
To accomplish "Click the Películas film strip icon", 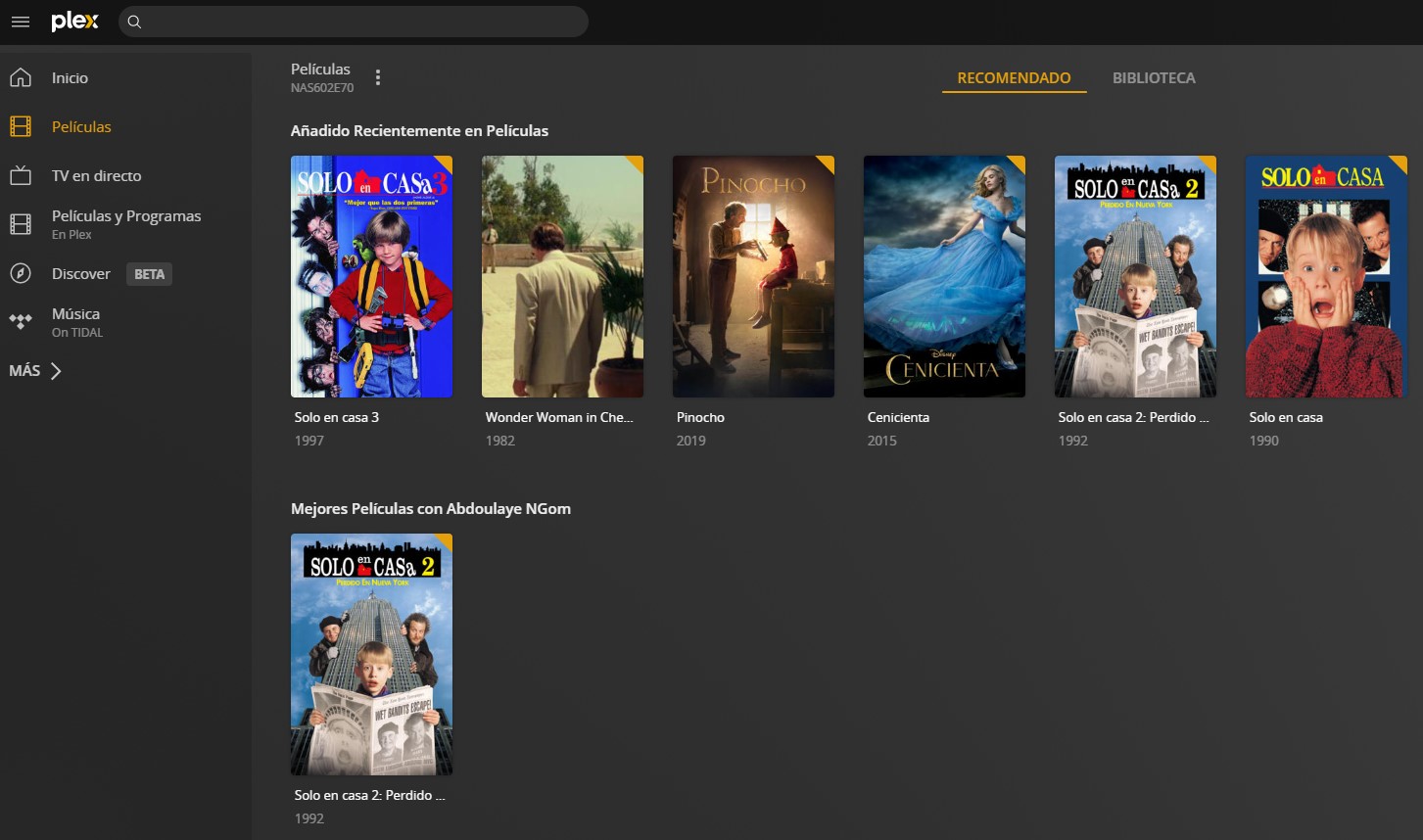I will pos(21,126).
